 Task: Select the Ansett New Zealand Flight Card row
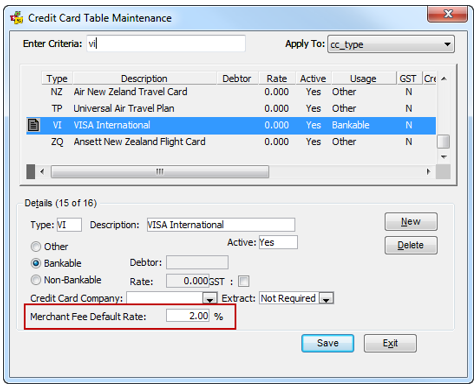[231, 142]
